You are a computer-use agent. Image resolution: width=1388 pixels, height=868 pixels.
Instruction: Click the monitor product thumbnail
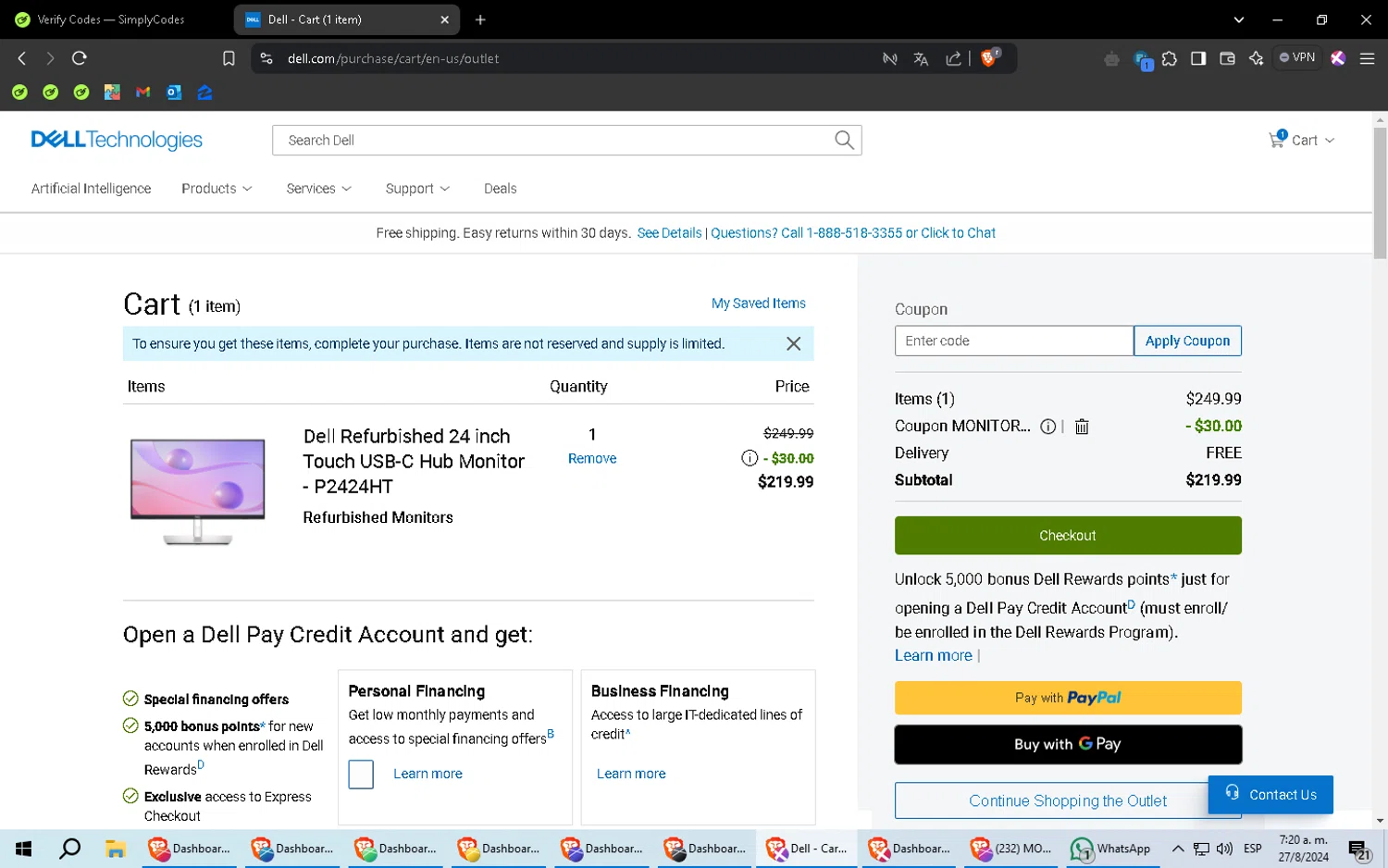coord(197,491)
